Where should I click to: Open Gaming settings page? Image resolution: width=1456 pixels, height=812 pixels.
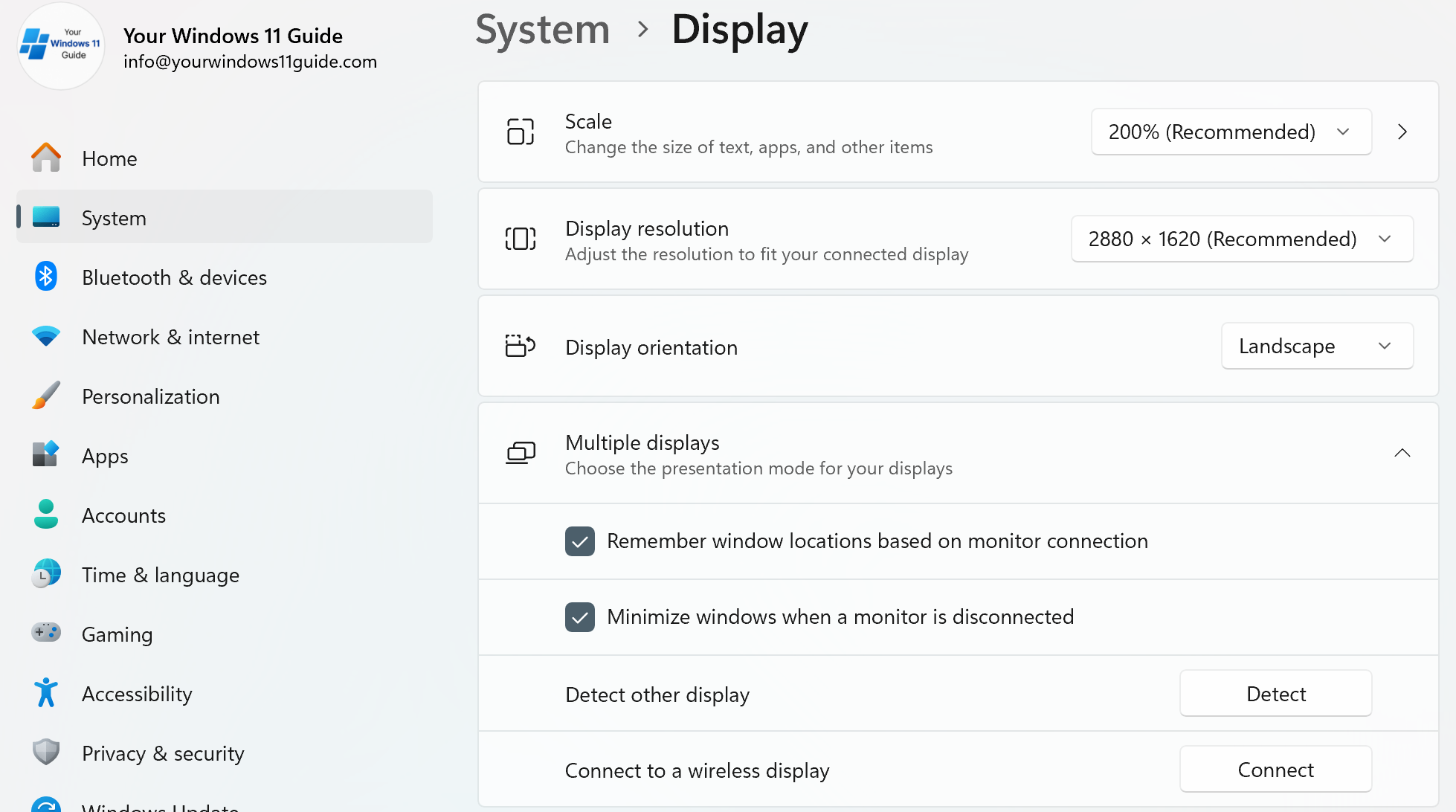coord(224,634)
